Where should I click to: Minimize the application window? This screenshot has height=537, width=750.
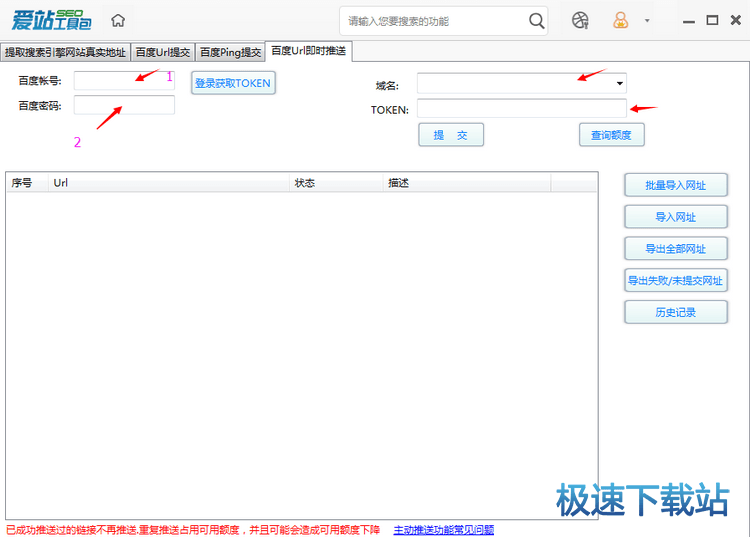[688, 21]
